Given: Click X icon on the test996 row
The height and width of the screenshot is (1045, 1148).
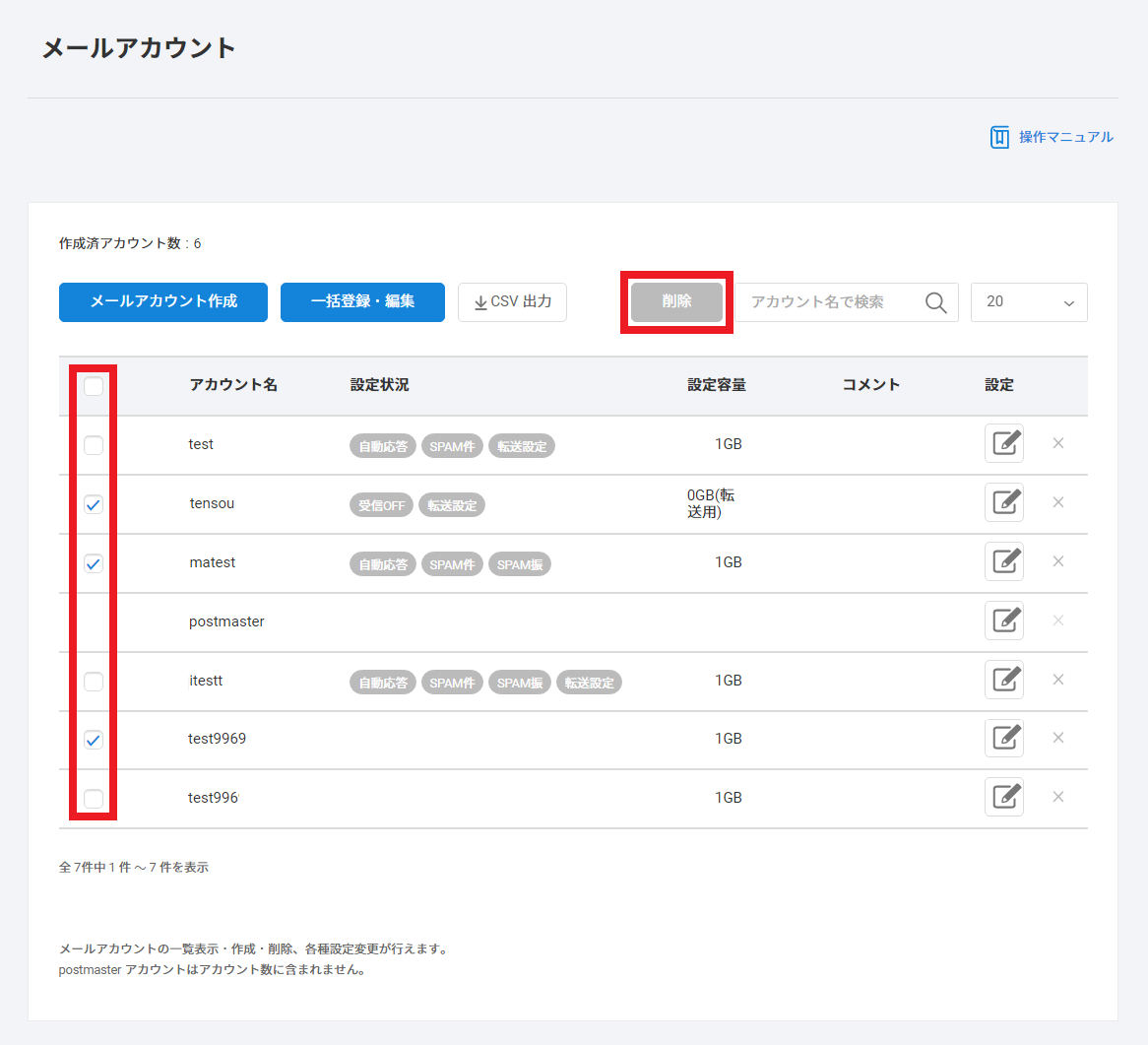Looking at the screenshot, I should point(1058,797).
